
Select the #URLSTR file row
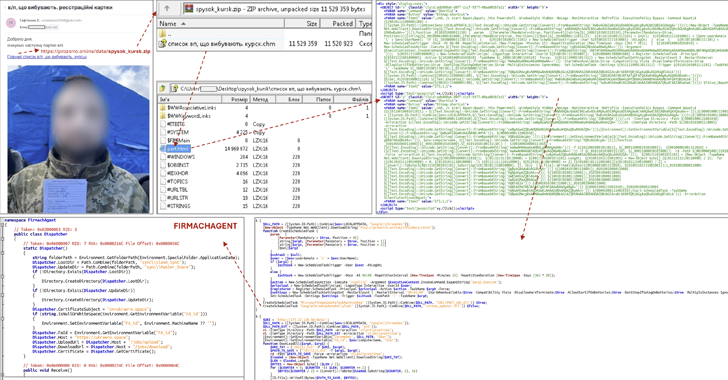click(x=265, y=197)
